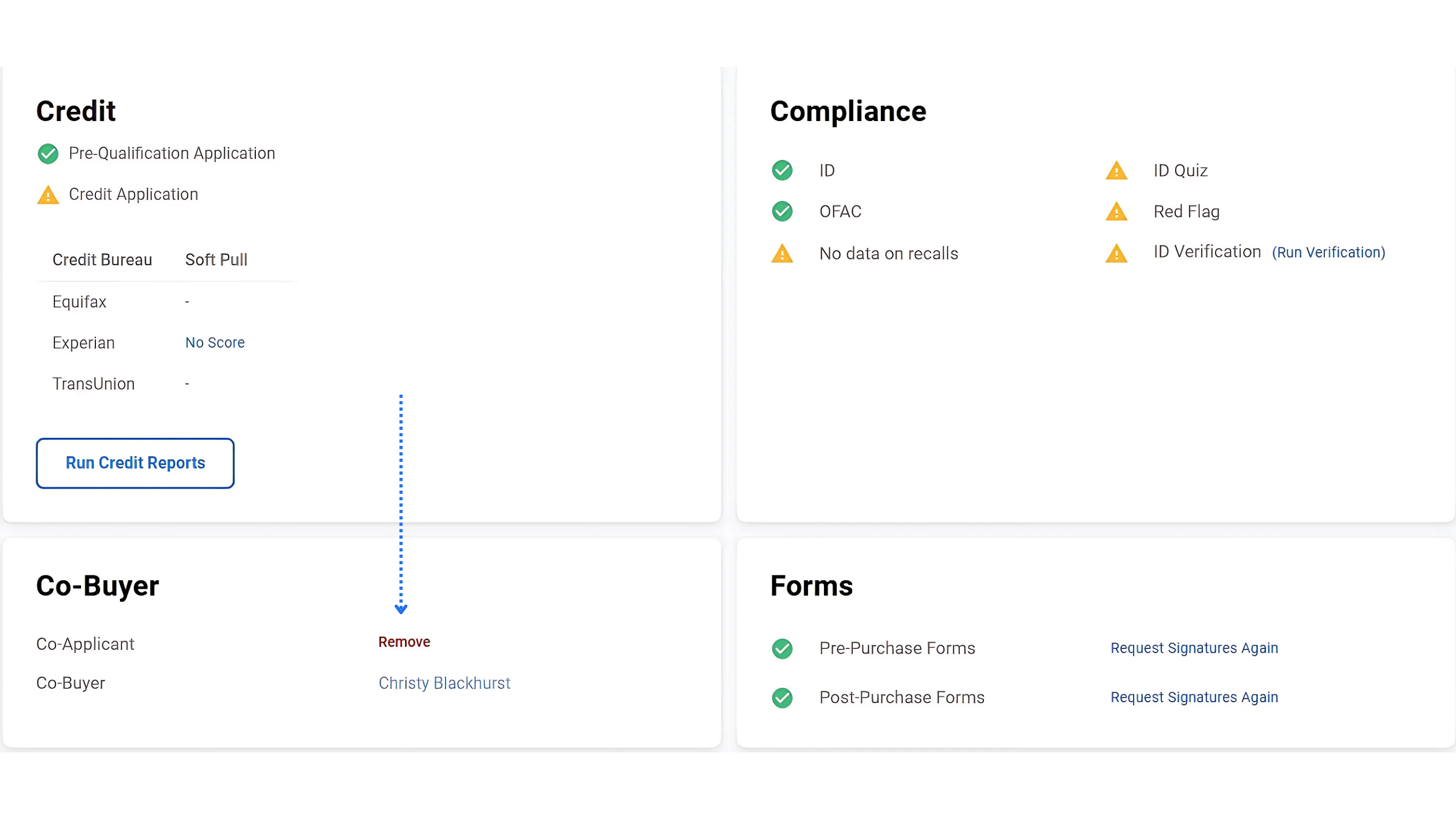Screen dimensions: 1456x819
Task: Select the Equifax row in credit table
Action: [79, 302]
